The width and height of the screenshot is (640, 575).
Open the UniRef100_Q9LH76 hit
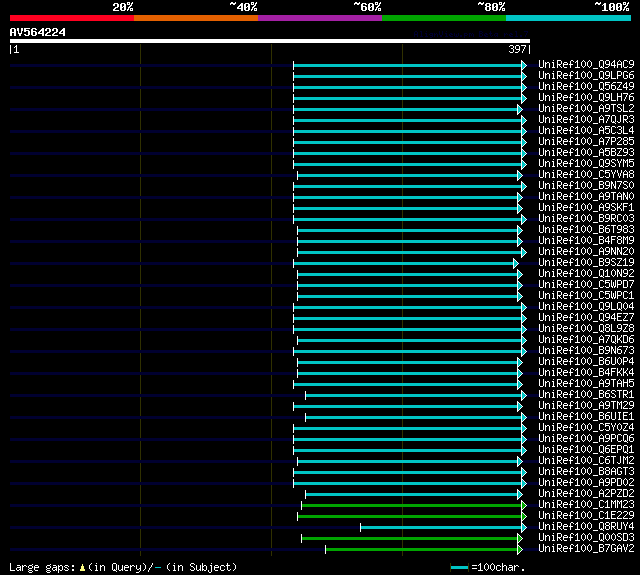(x=586, y=98)
